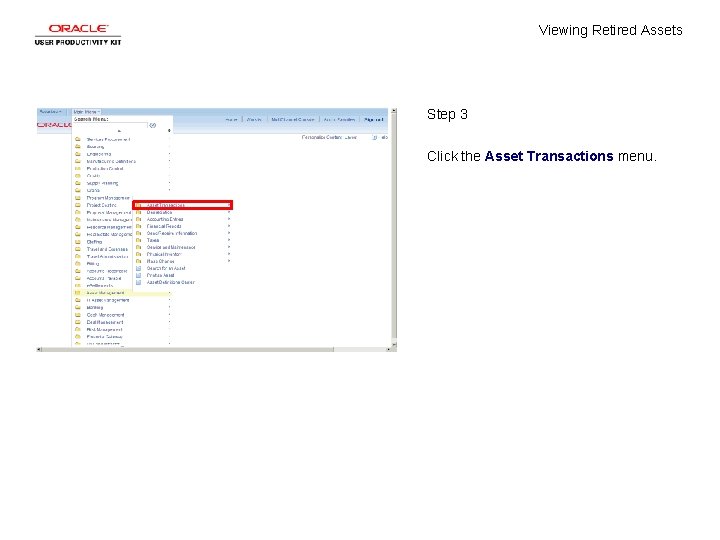This screenshot has height=540, width=720.
Task: Click page icon beside Search for an Asset
Action: point(138,268)
